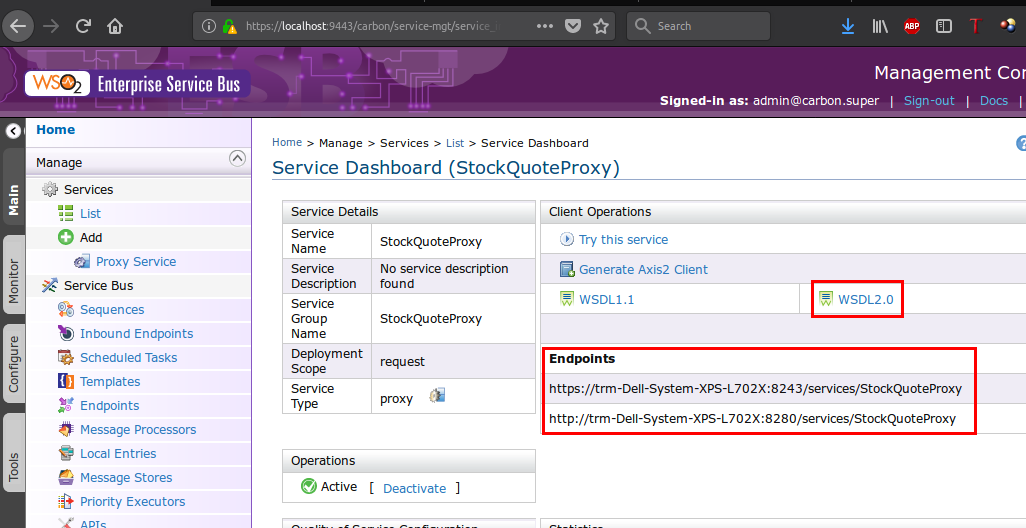Switch to the Monitor side tab
The width and height of the screenshot is (1026, 528).
tap(14, 282)
